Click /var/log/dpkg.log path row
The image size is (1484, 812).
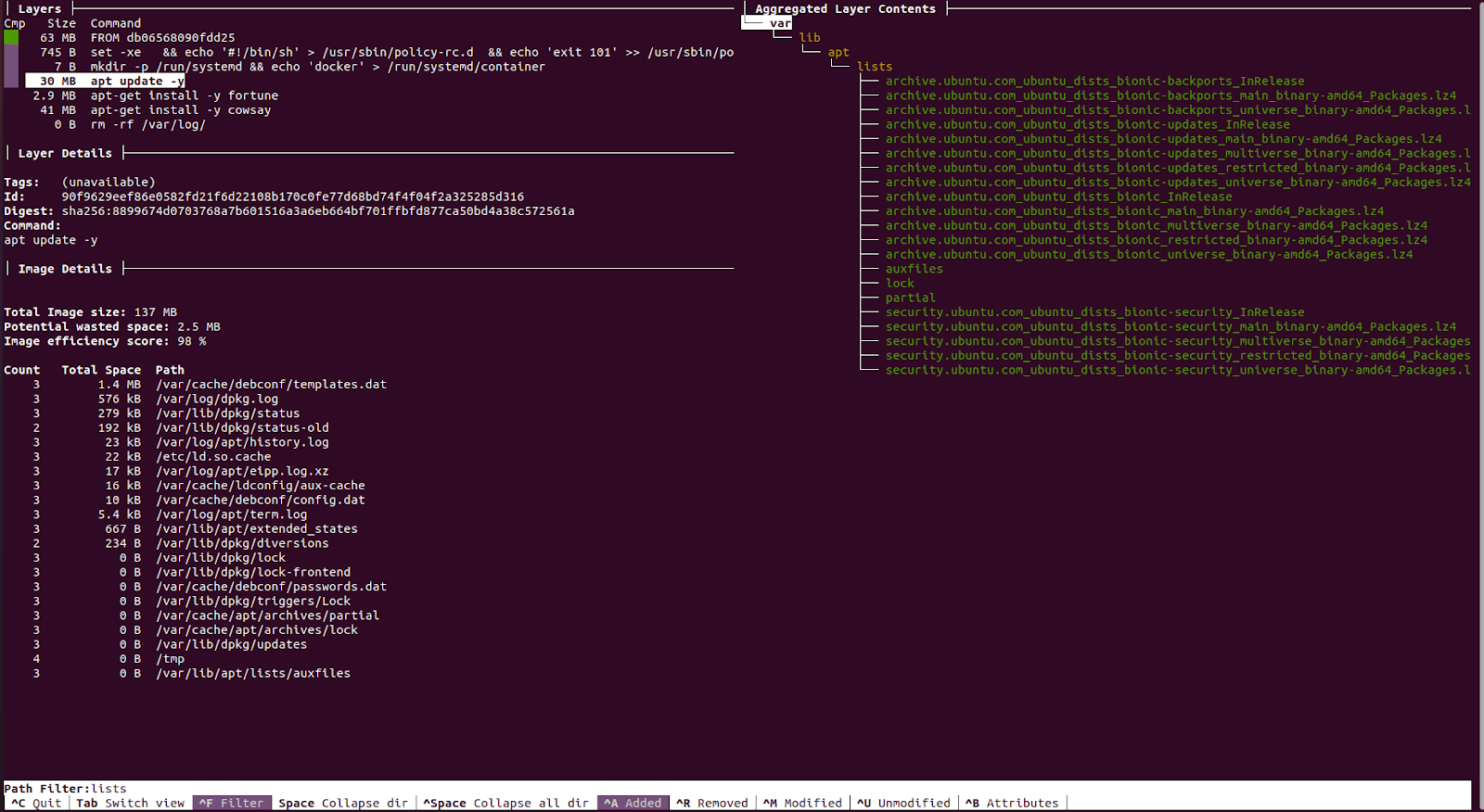click(x=156, y=399)
